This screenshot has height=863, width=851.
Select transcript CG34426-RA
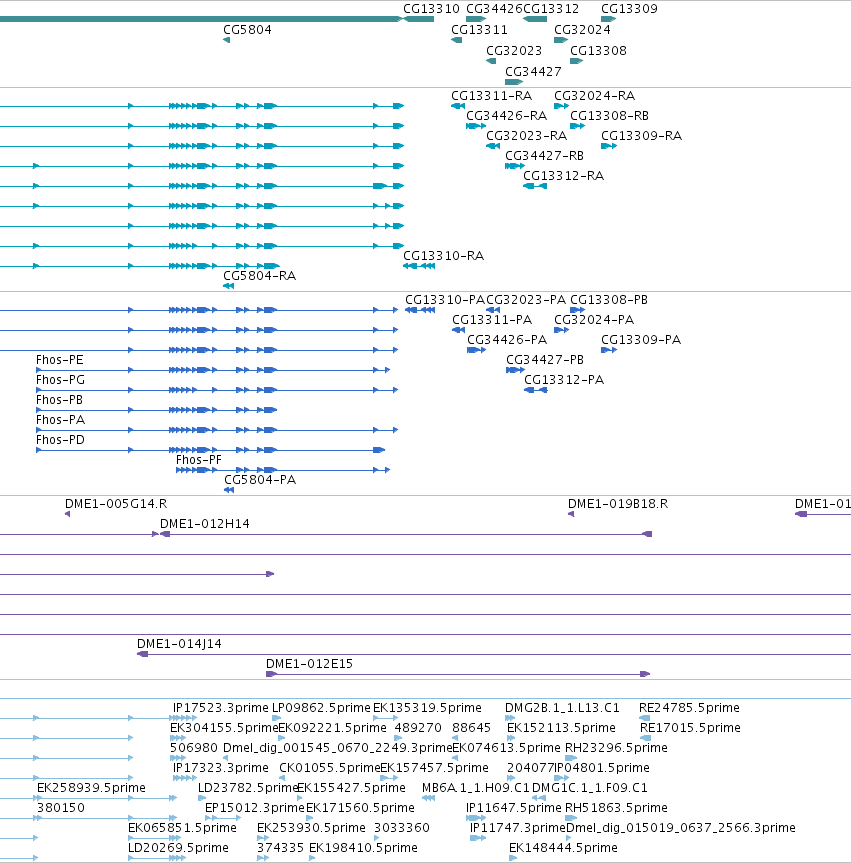coord(506,116)
